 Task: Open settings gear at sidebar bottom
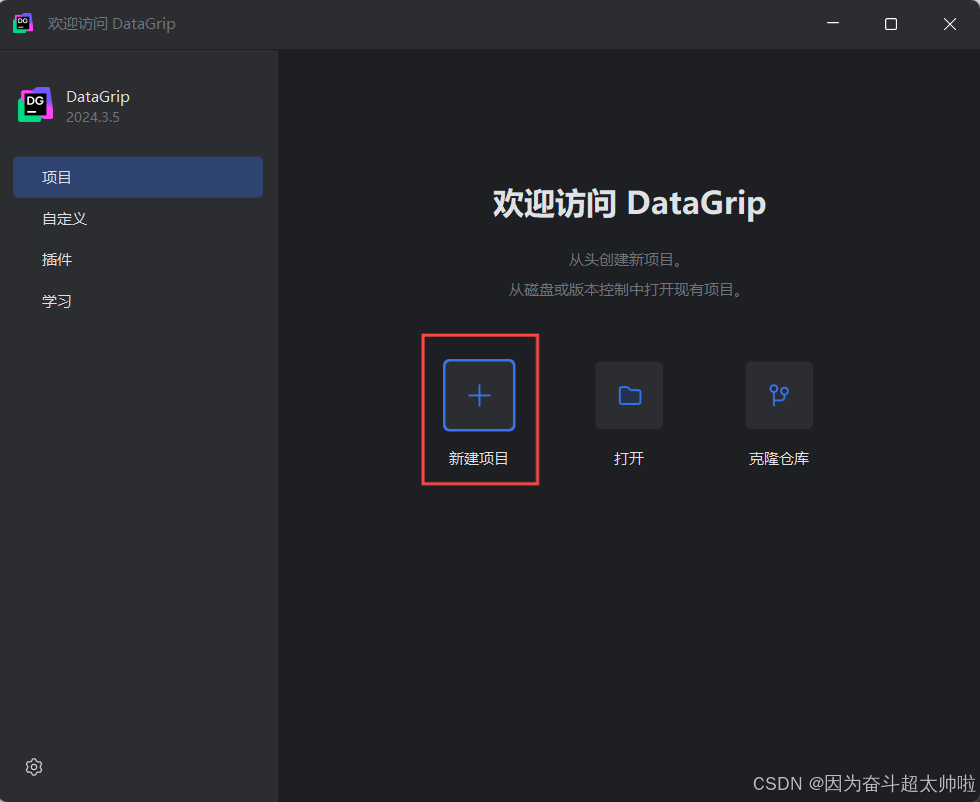pos(34,767)
